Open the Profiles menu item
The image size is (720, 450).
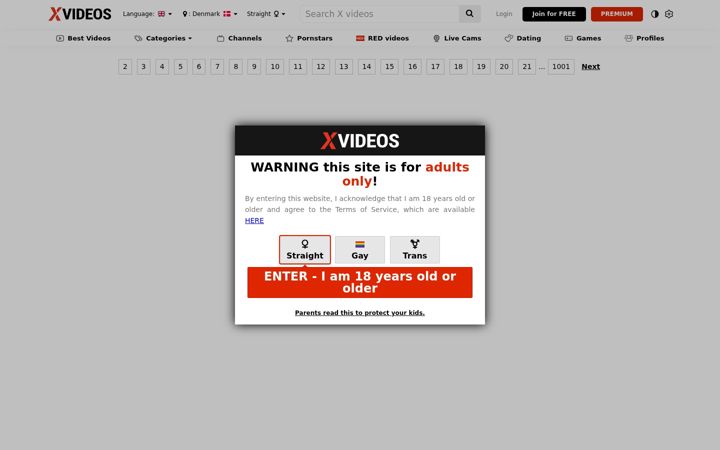[644, 38]
